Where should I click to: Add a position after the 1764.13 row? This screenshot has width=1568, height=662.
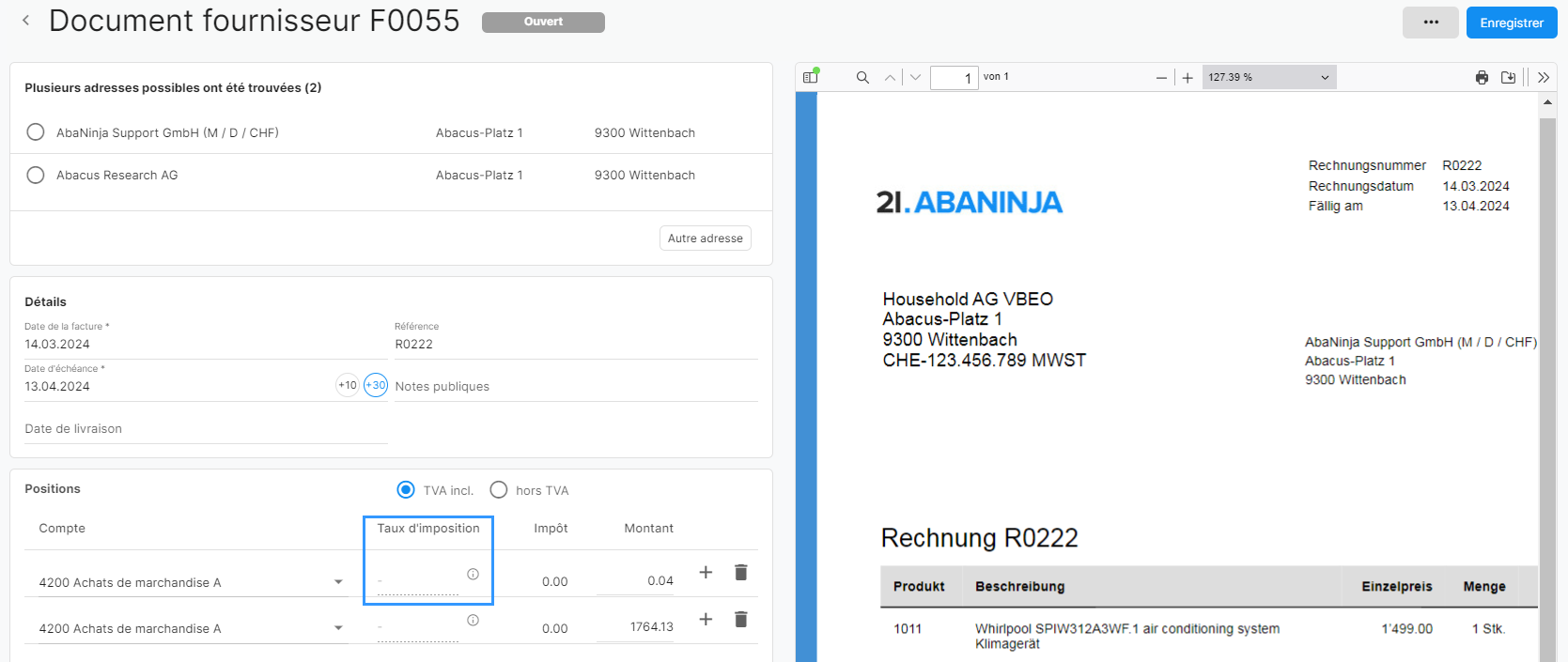(x=706, y=620)
